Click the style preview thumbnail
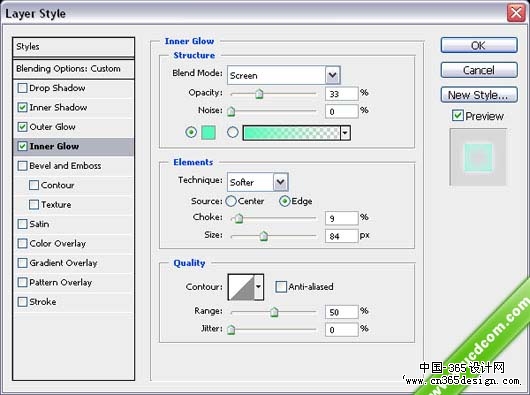 (478, 157)
